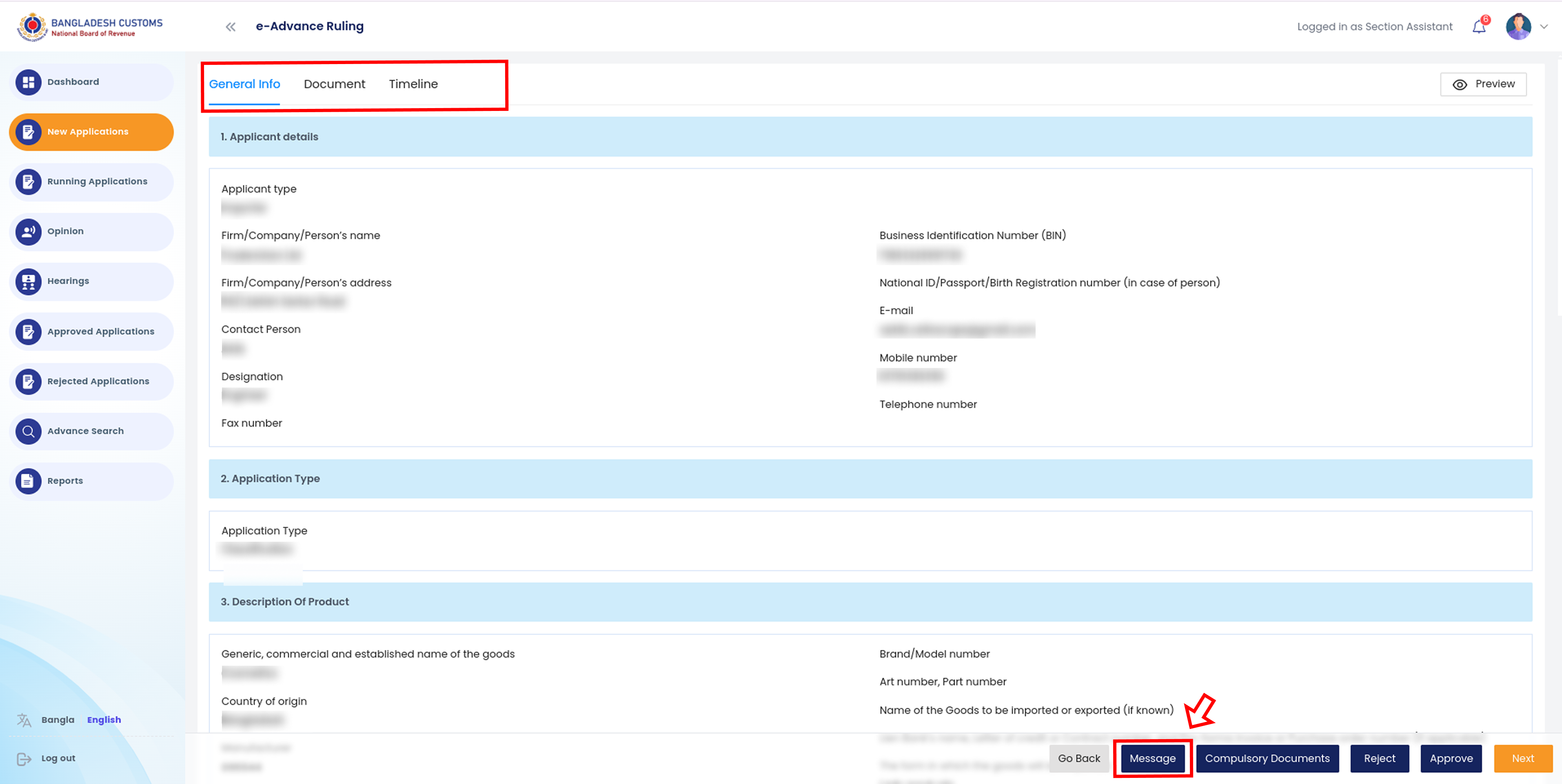Click the Message button
Screen dimensions: 1562x784
[x=1152, y=759]
